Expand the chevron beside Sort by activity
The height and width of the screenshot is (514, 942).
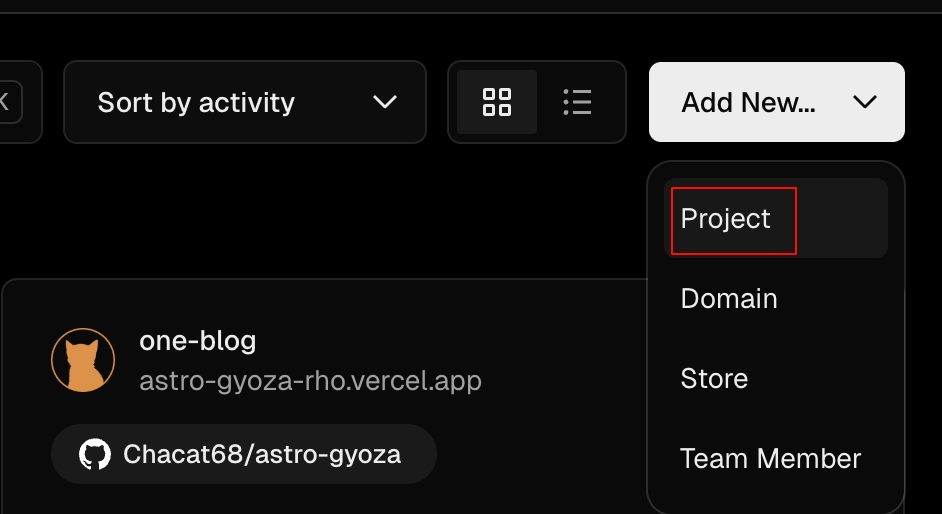(384, 102)
